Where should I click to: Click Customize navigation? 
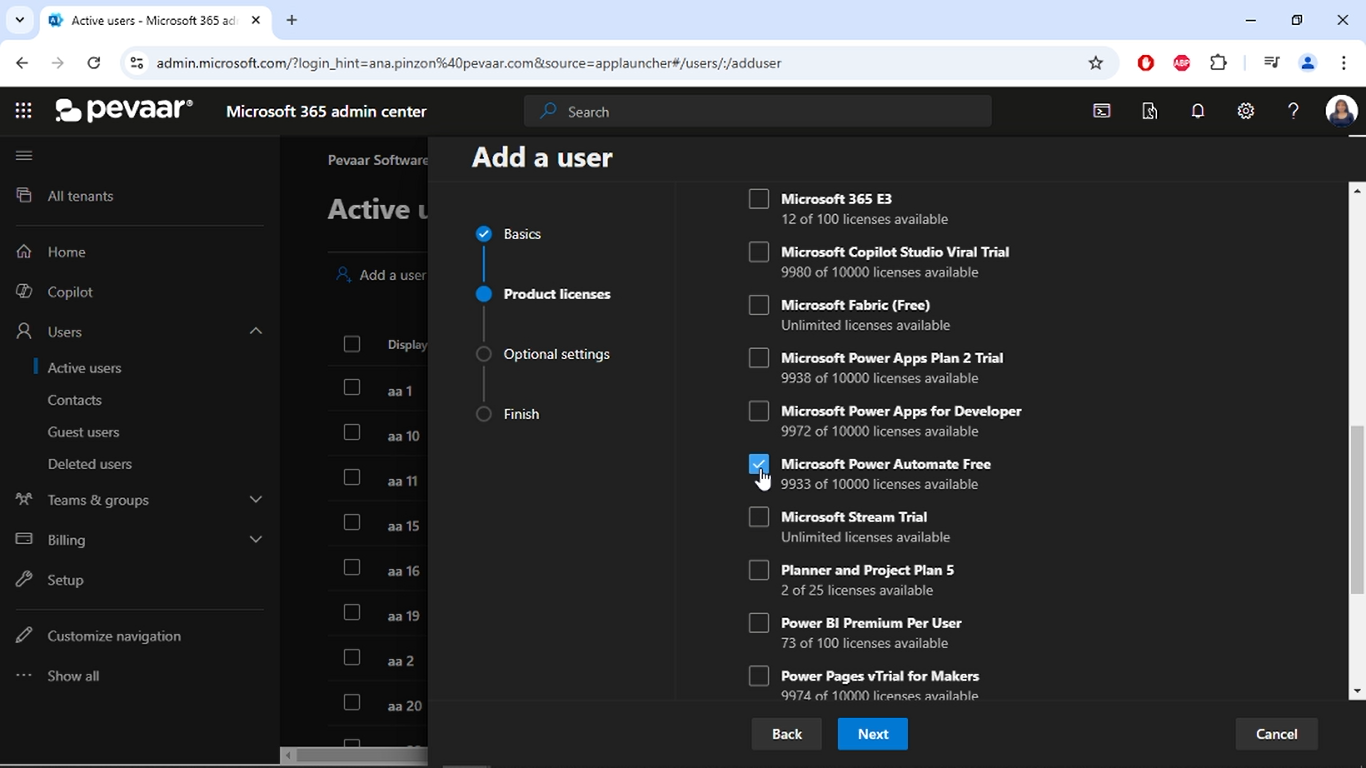pos(114,636)
